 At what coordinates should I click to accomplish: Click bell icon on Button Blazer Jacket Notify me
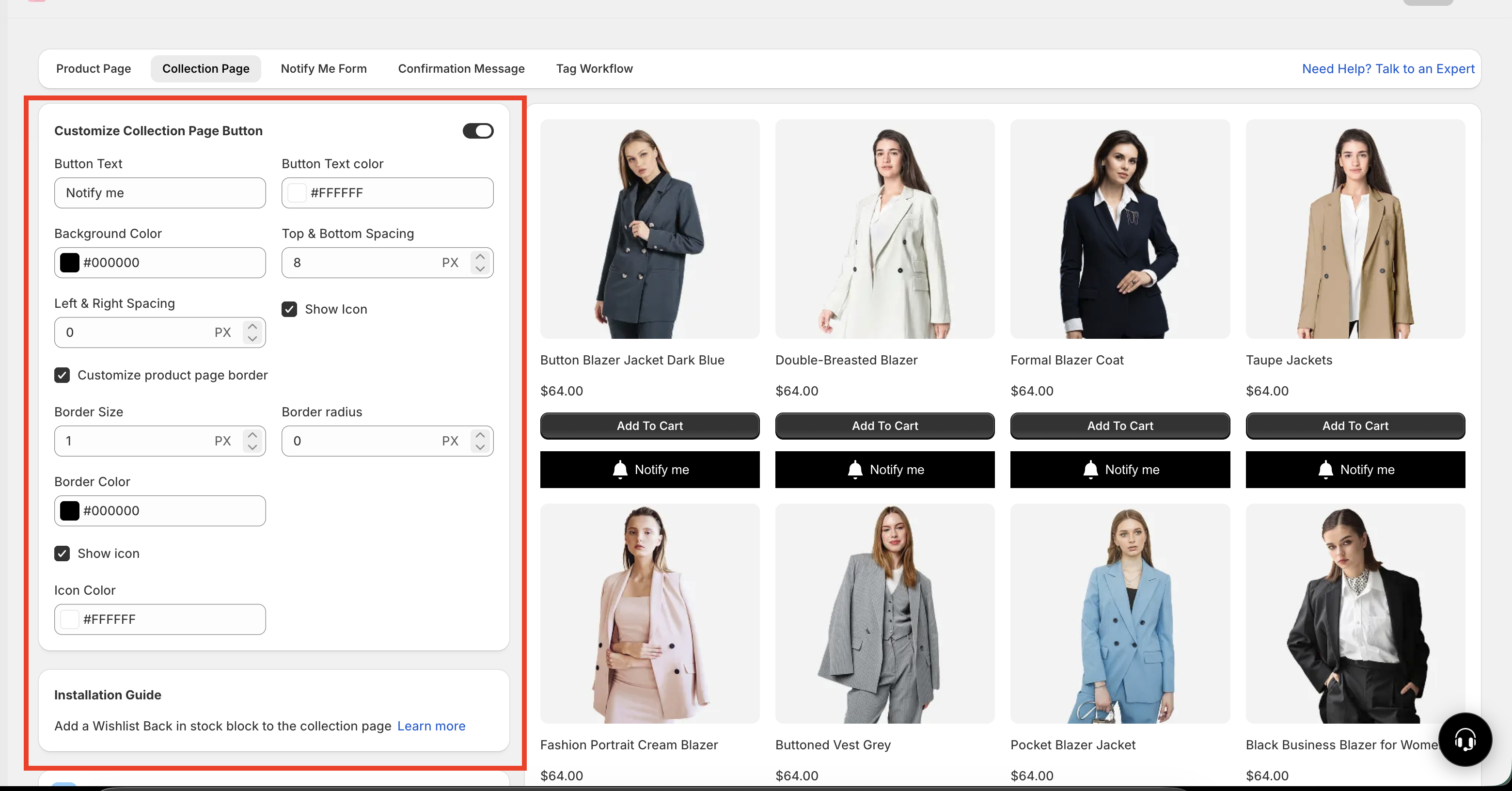coord(620,470)
